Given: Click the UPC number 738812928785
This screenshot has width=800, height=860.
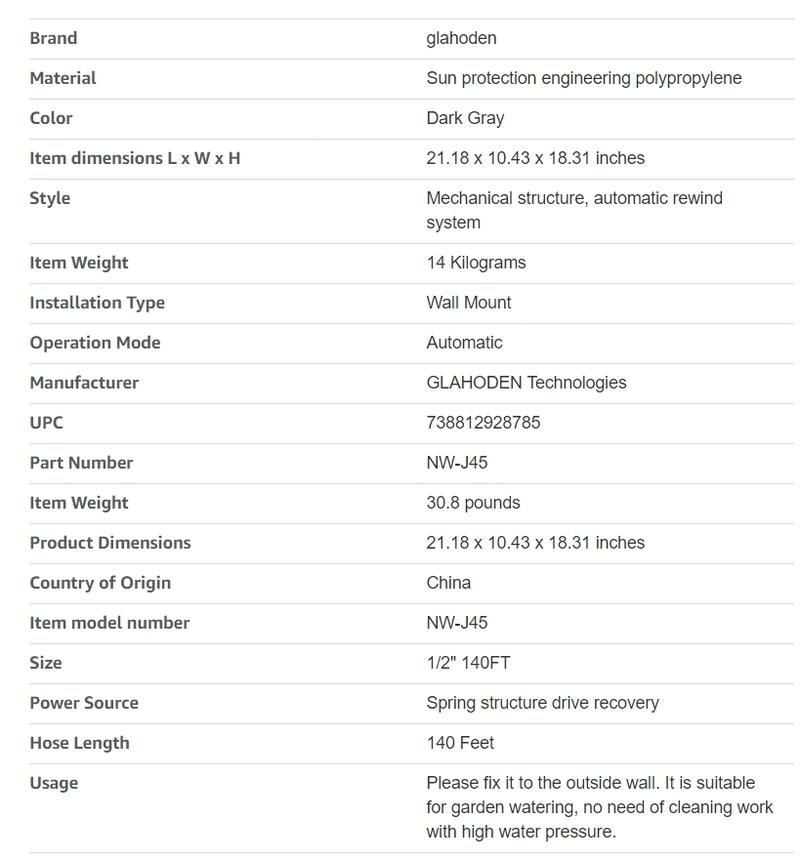Looking at the screenshot, I should (483, 423).
